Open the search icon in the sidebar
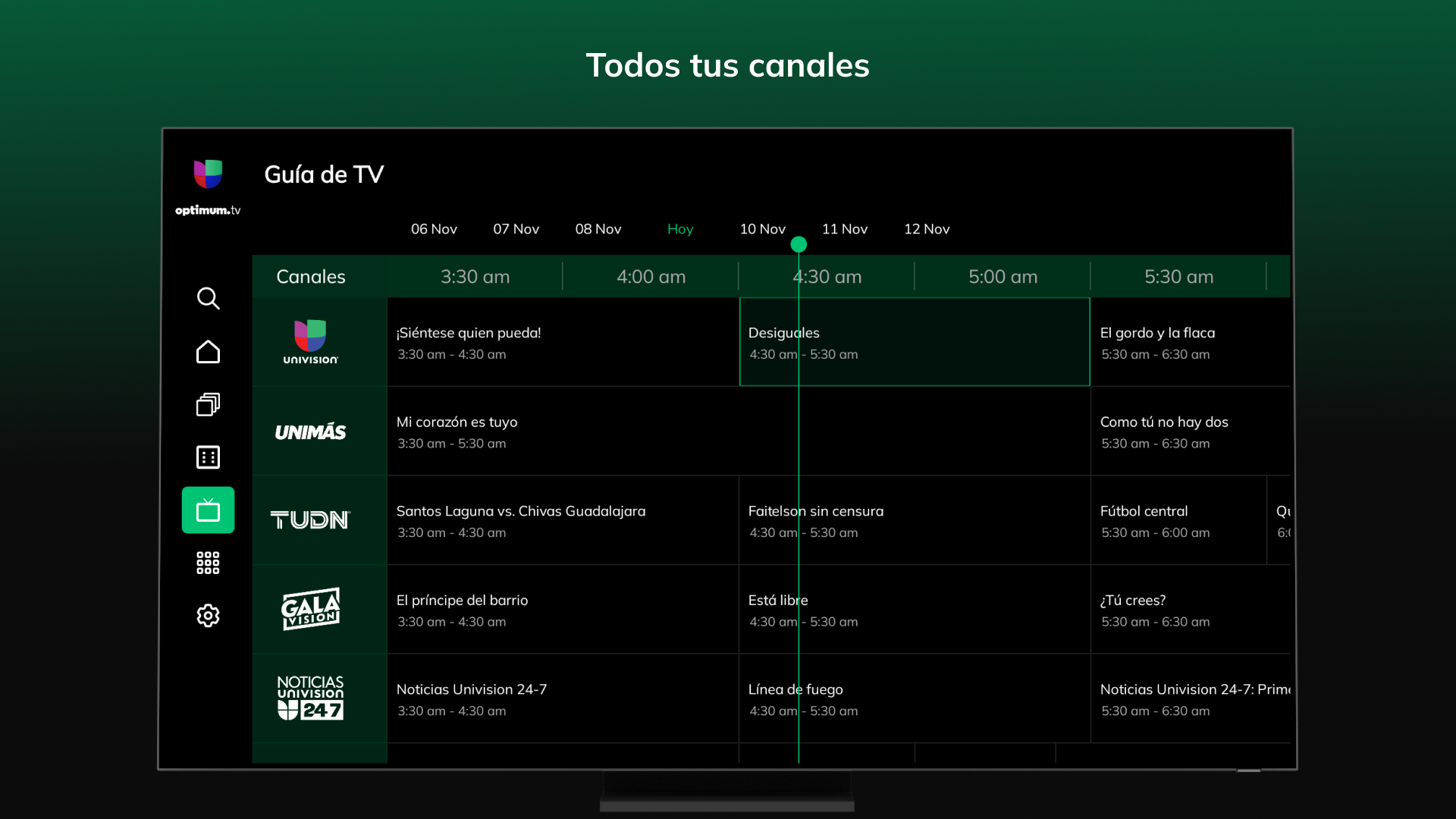1456x819 pixels. point(208,298)
